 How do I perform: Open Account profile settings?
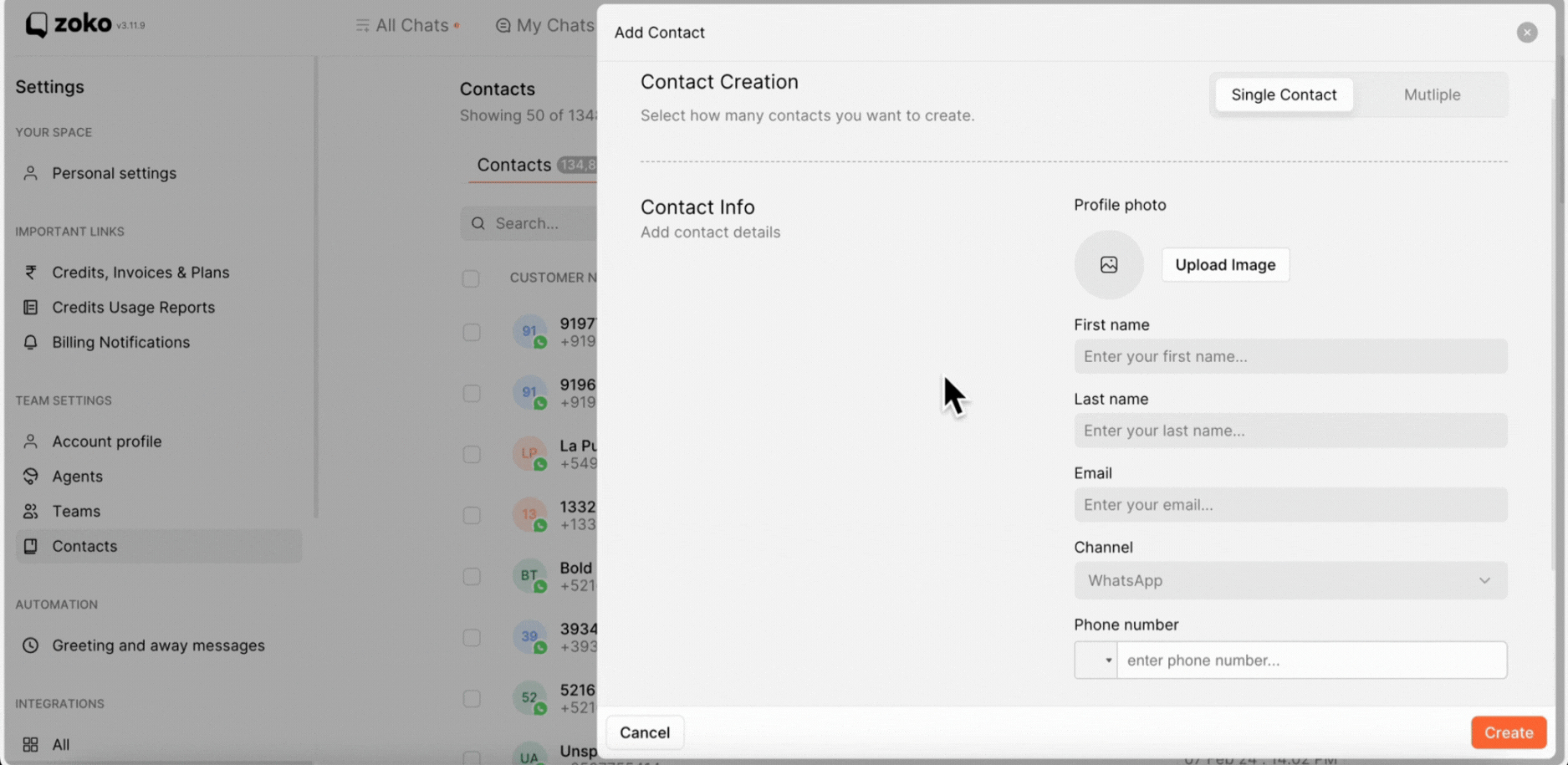(107, 441)
